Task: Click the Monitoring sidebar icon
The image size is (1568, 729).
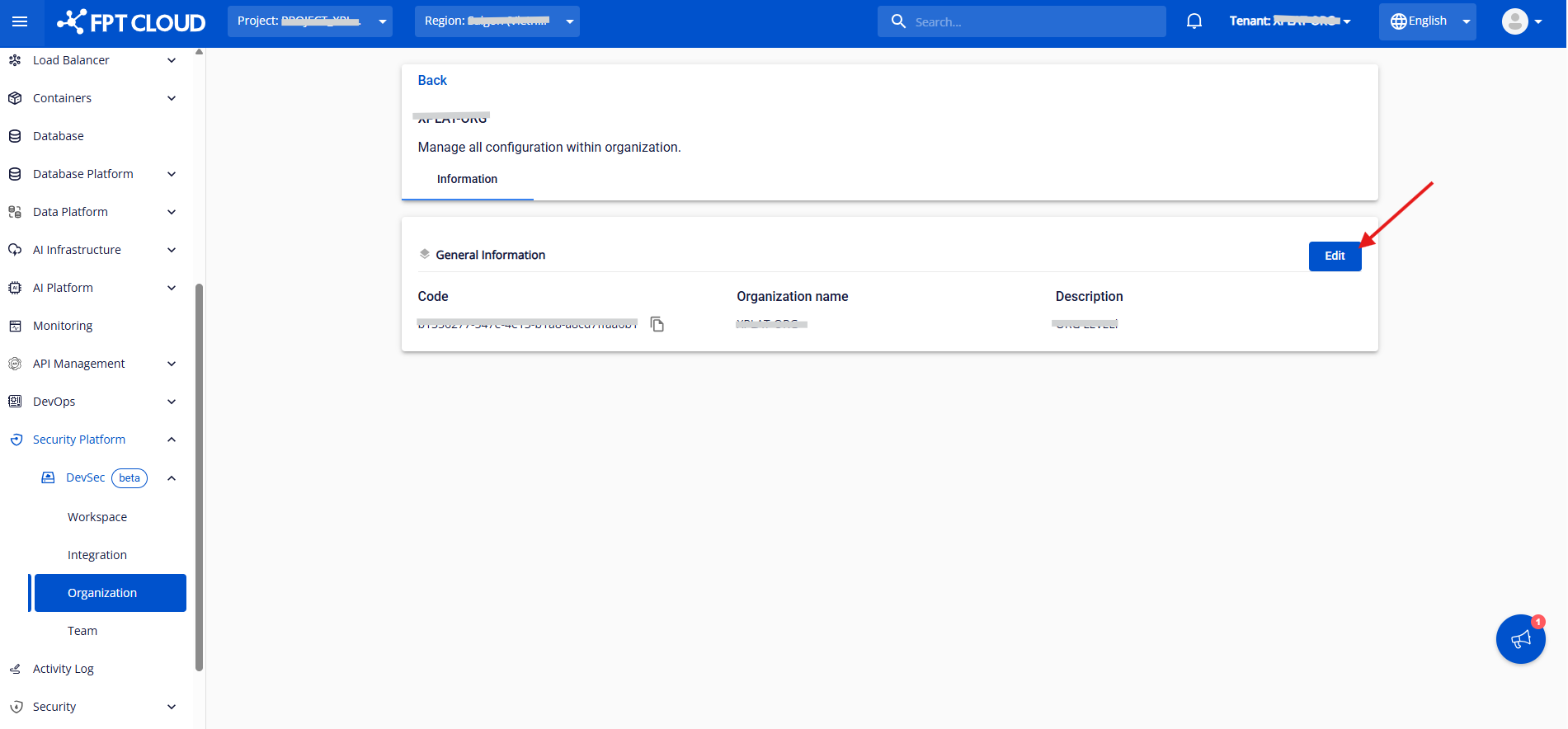Action: 15,326
